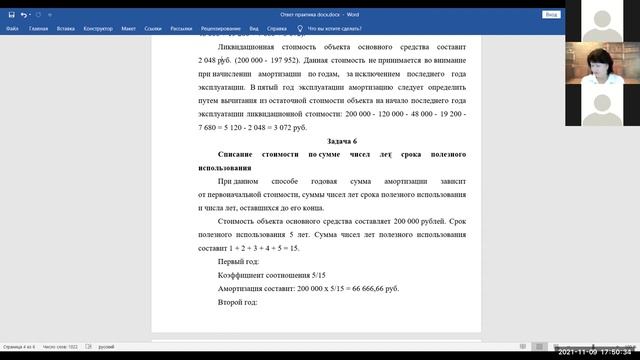The width and height of the screenshot is (640, 360).
Task: Click the heading 'Задача 6'
Action: pos(342,141)
